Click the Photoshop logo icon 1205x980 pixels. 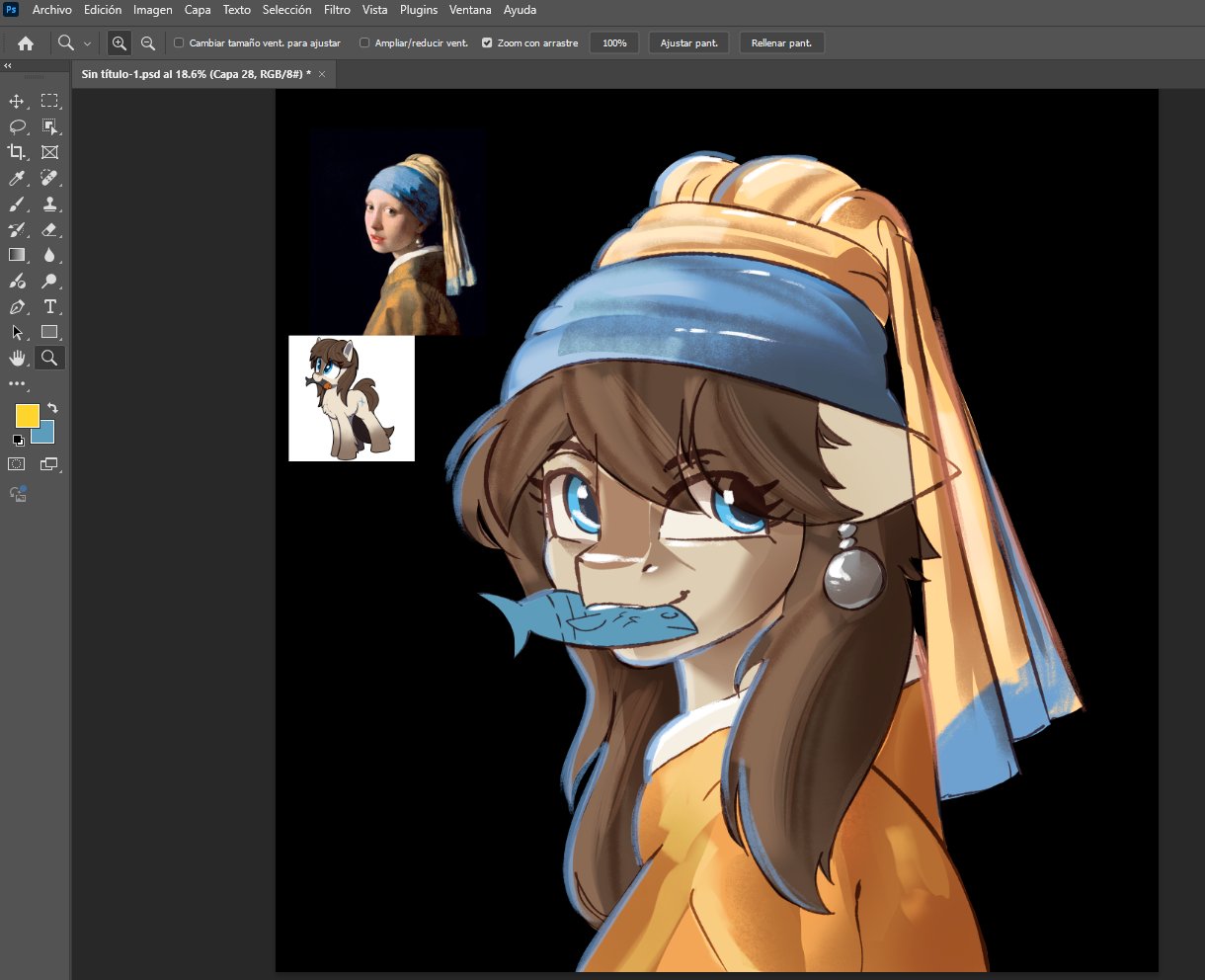(12, 10)
